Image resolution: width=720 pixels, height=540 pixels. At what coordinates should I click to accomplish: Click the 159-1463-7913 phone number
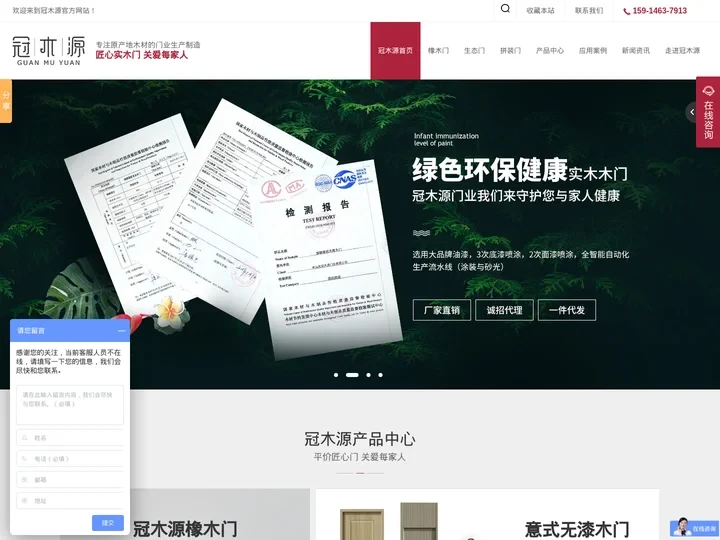tap(659, 11)
